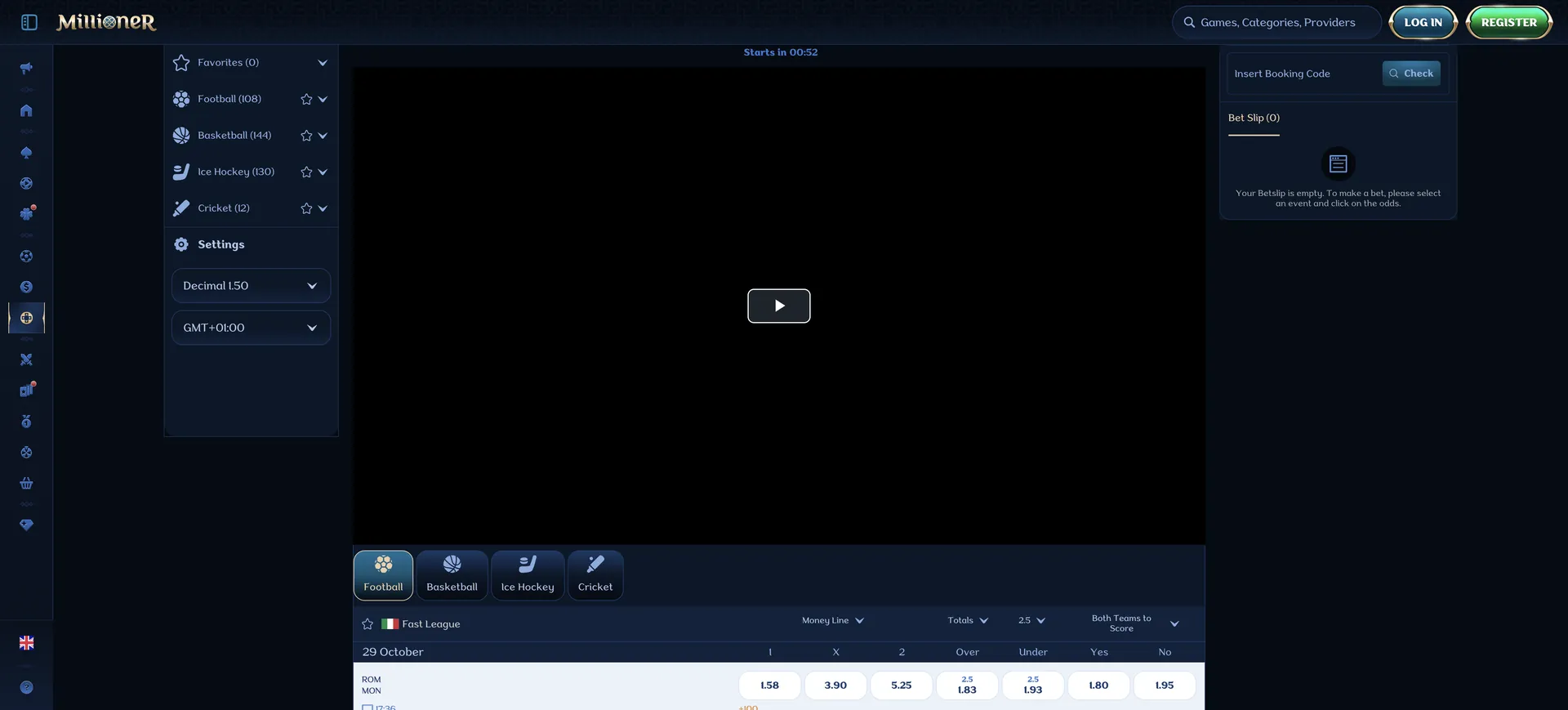Click the Insert Booking Code field
The image size is (1568, 710).
(1303, 74)
